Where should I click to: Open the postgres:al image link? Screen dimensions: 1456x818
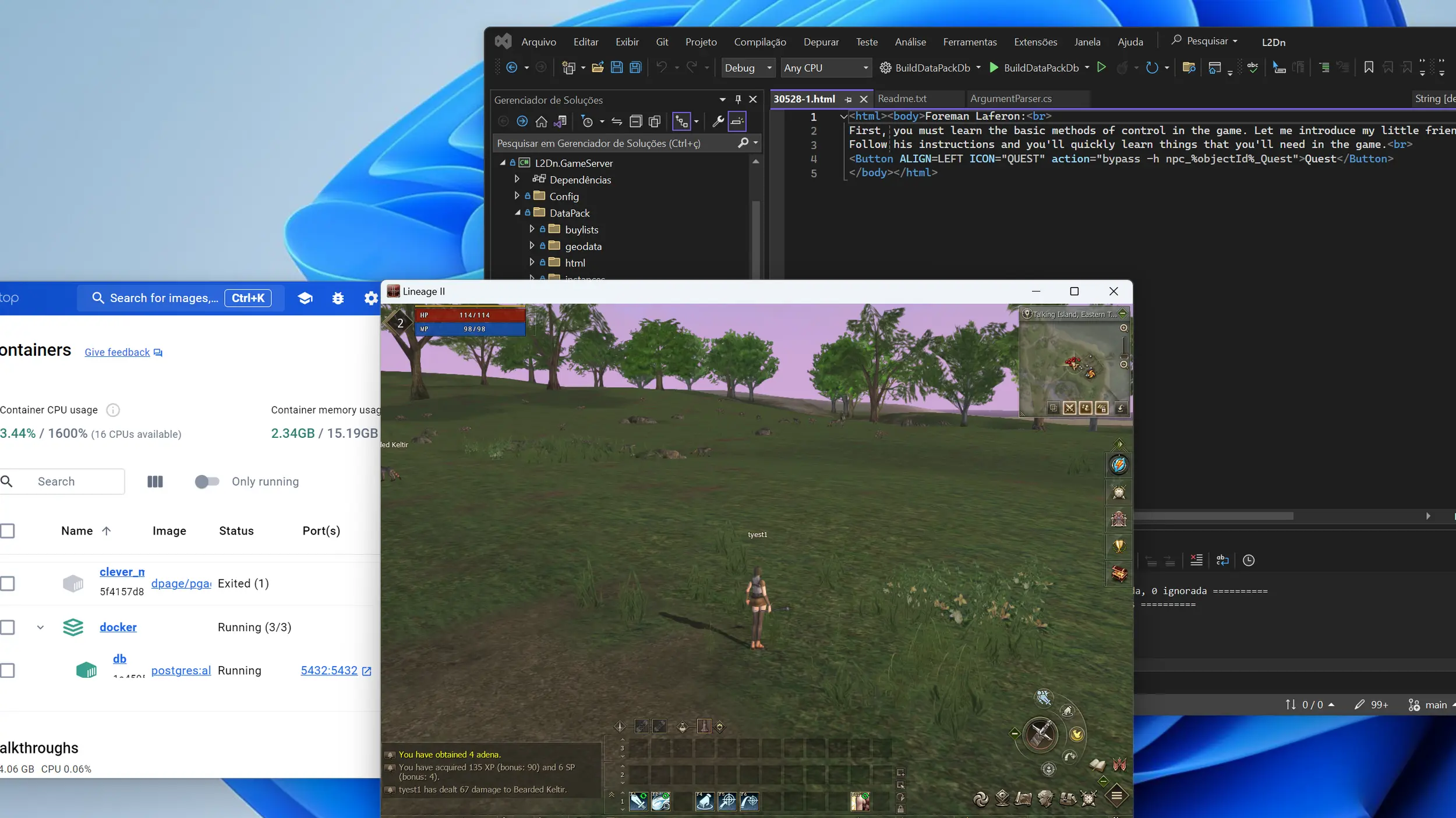(x=181, y=671)
